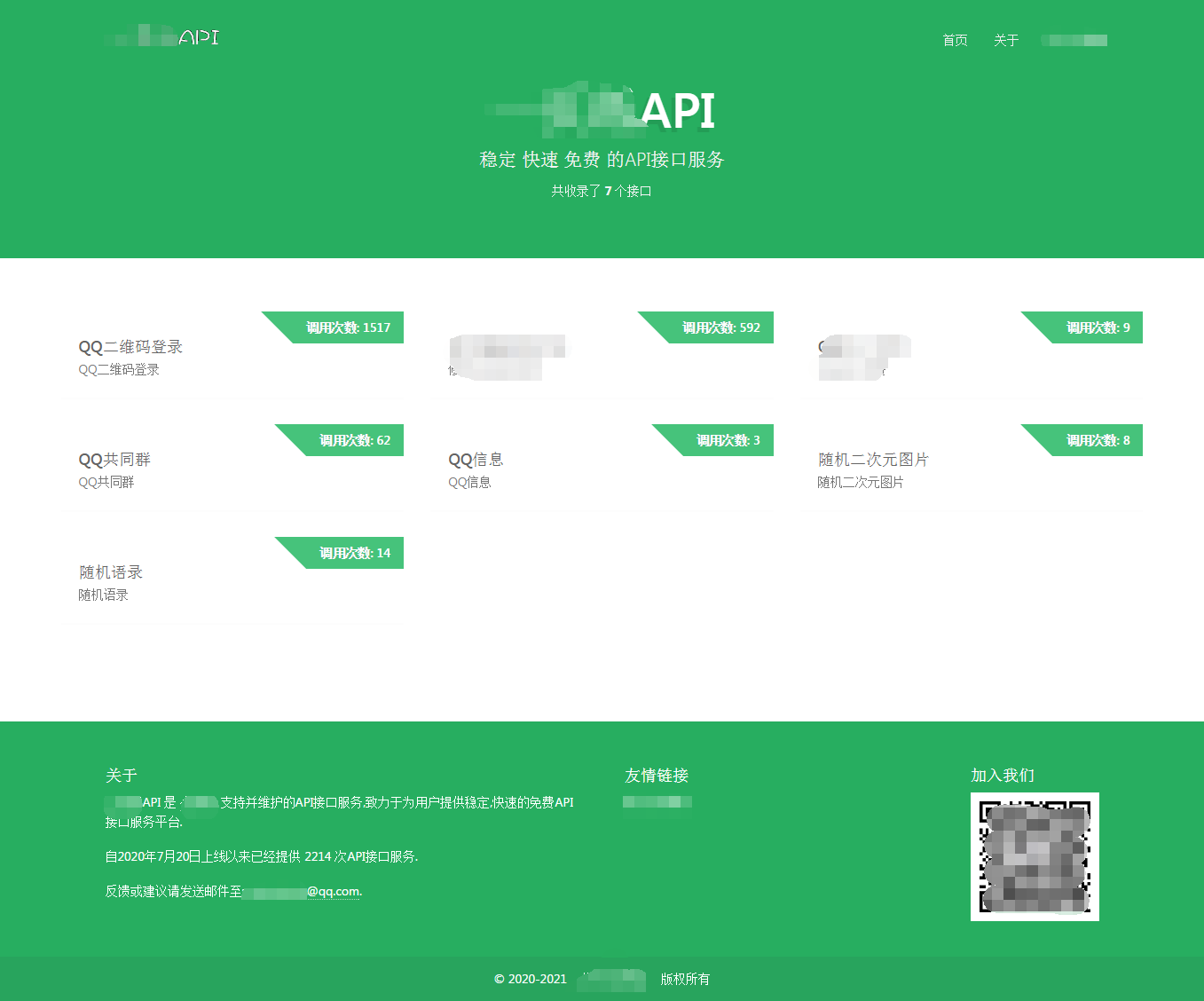Click the 调用次数: 1517 badge

coord(347,327)
